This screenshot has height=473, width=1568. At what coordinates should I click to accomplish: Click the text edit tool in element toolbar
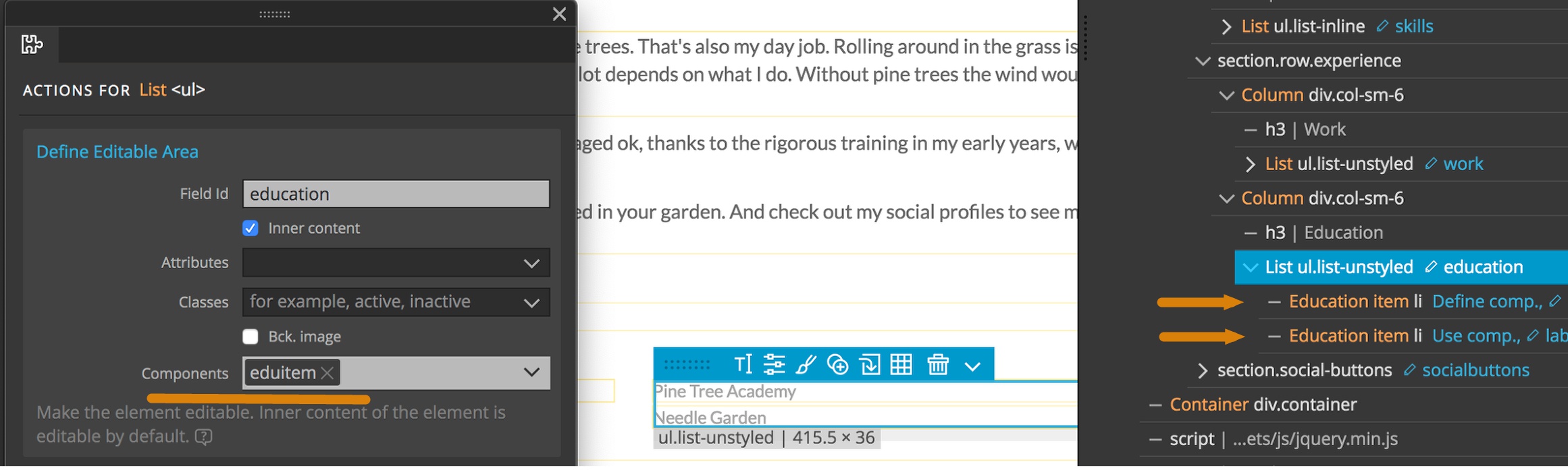pos(743,365)
